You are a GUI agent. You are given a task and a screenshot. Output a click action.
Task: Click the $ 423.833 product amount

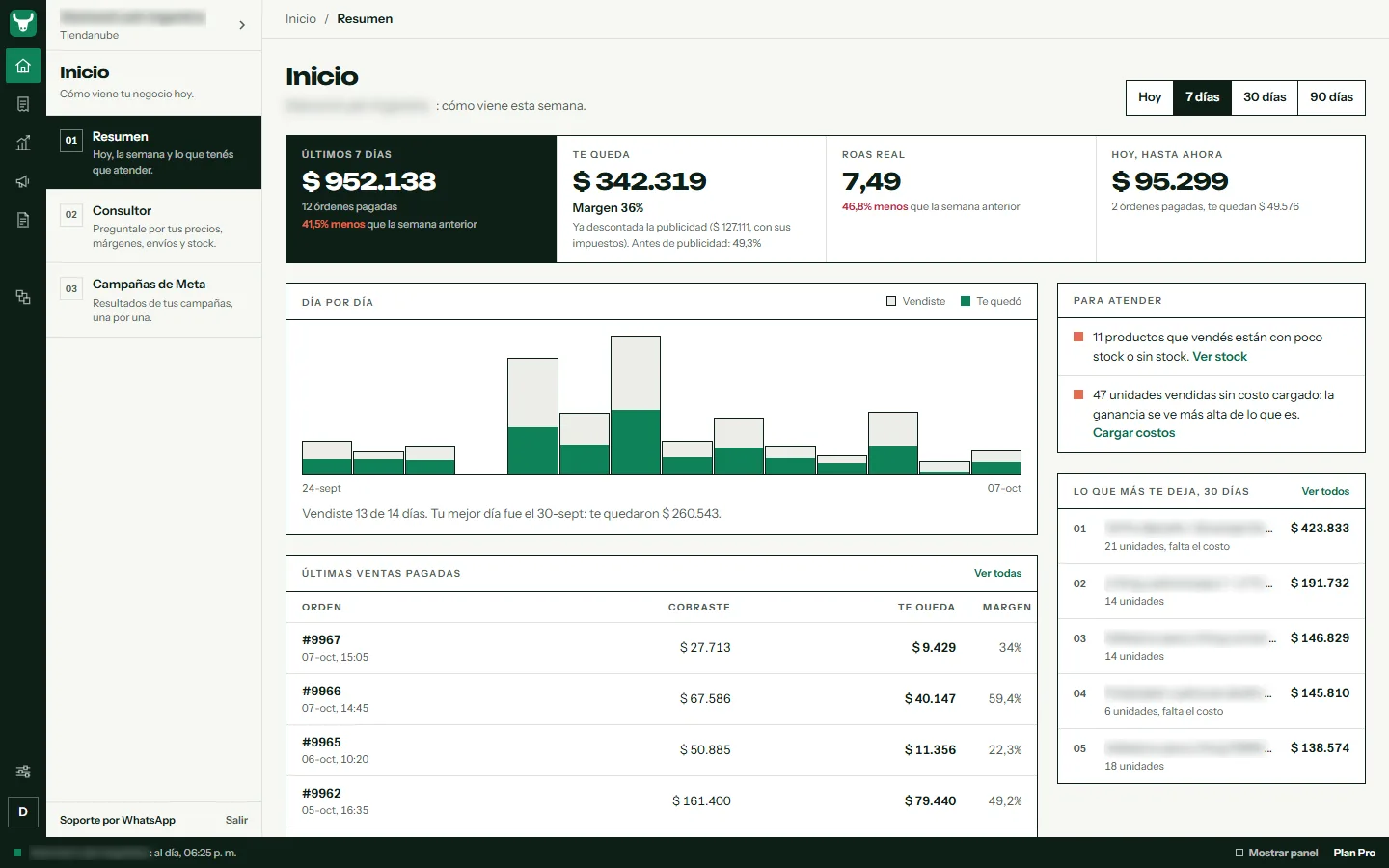click(1320, 529)
